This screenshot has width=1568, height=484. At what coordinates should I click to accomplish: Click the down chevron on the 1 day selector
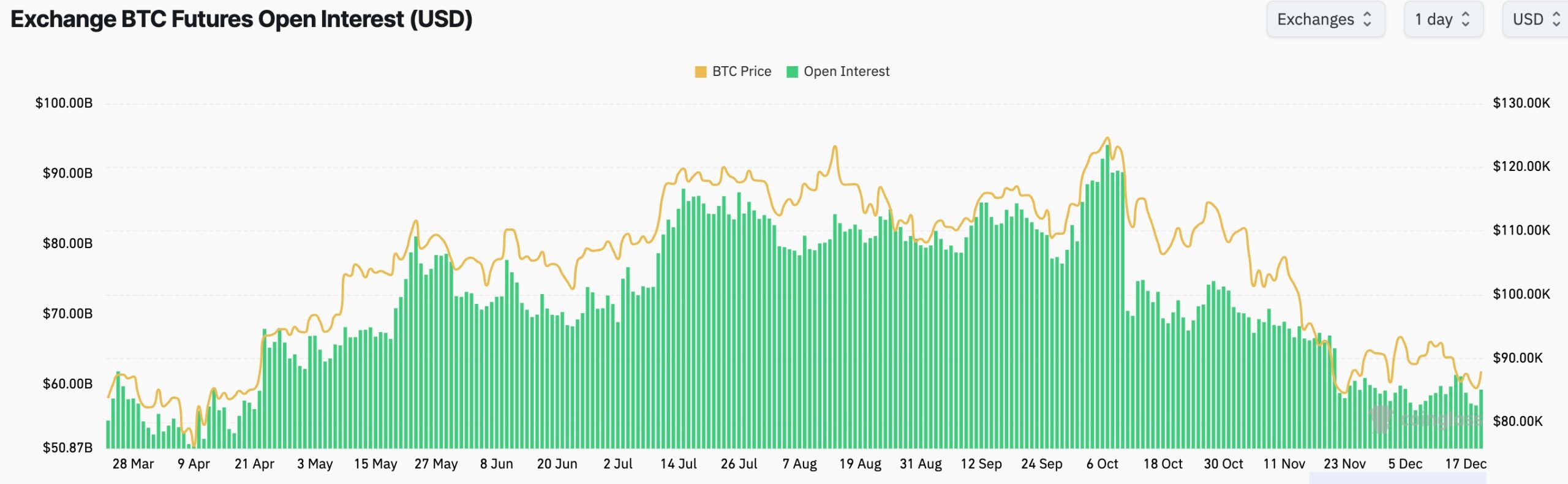[1465, 23]
